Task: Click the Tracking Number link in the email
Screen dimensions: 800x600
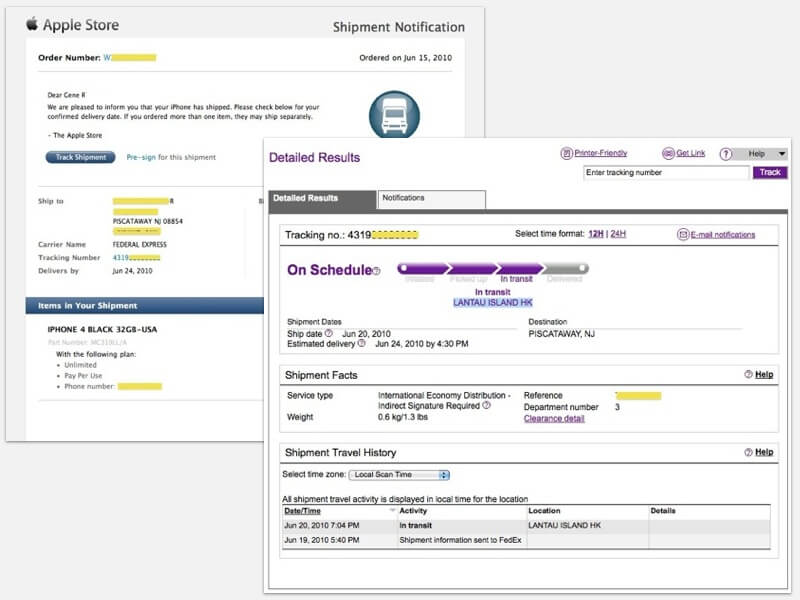Action: coord(136,258)
